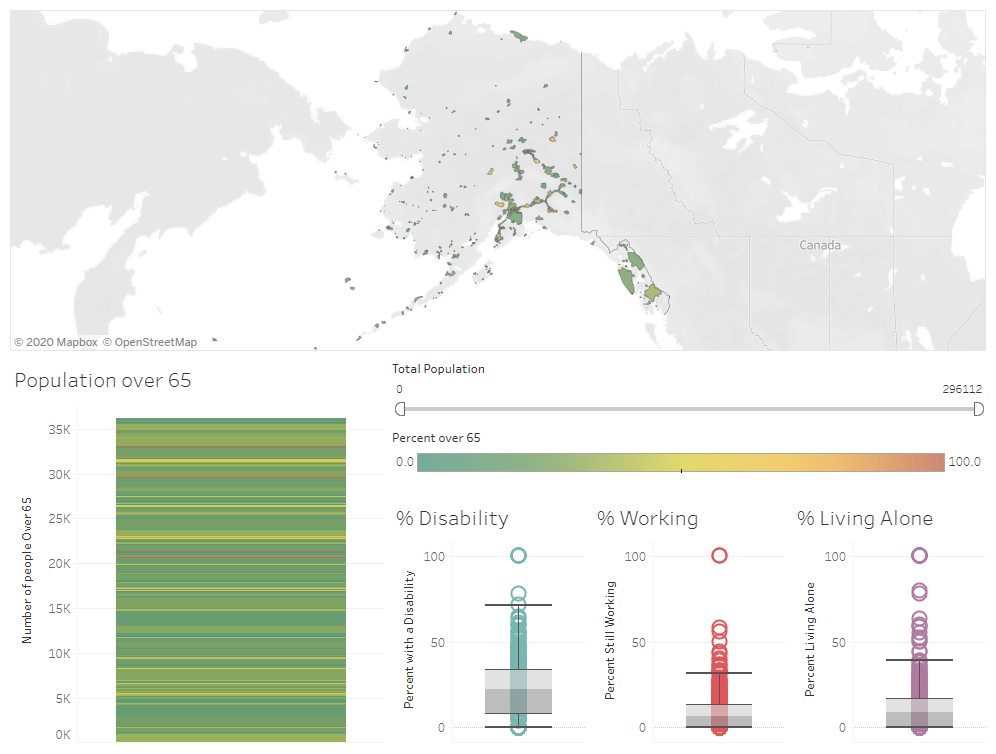Viewport: 996px width, 754px height.
Task: Select the 100 outlier circle in % Disability
Action: point(518,556)
